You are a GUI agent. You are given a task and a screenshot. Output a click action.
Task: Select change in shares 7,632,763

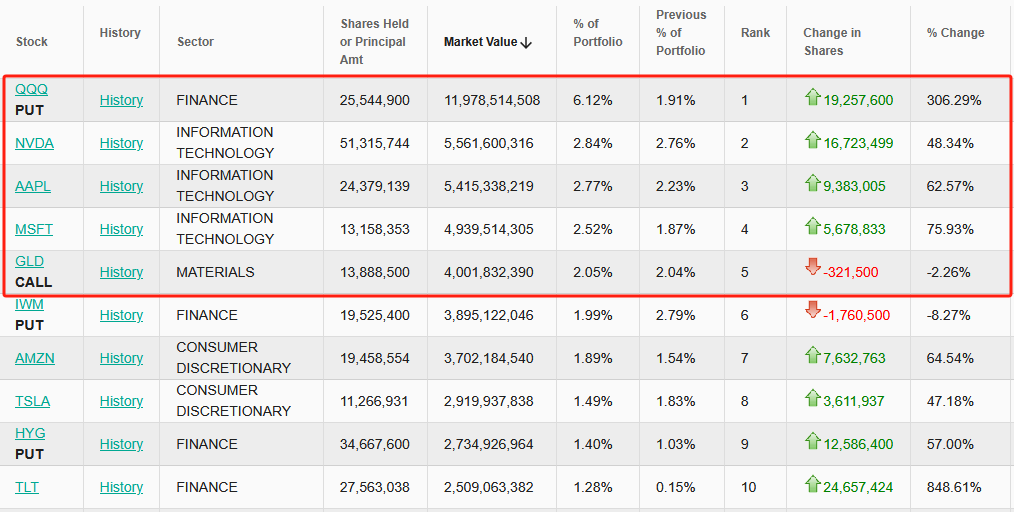click(x=854, y=358)
